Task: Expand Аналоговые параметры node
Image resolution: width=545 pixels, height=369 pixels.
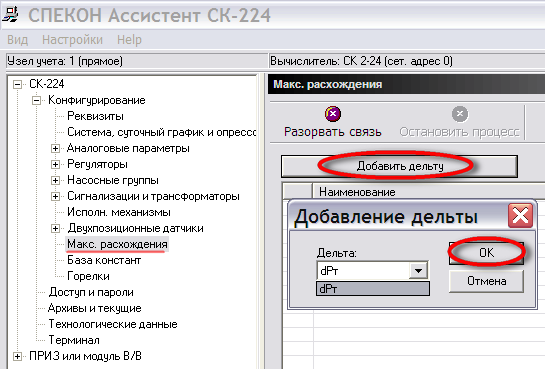Action: click(x=55, y=149)
